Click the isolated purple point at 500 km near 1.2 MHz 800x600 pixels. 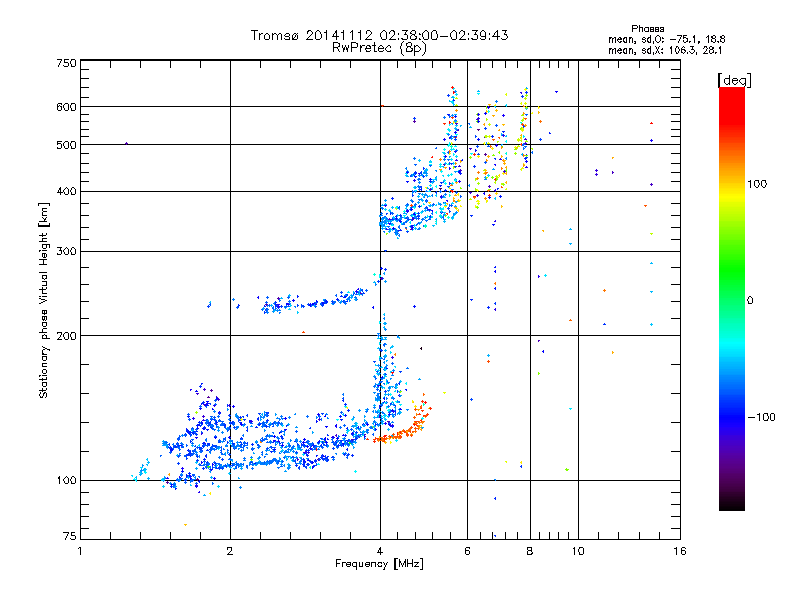pyautogui.click(x=127, y=144)
